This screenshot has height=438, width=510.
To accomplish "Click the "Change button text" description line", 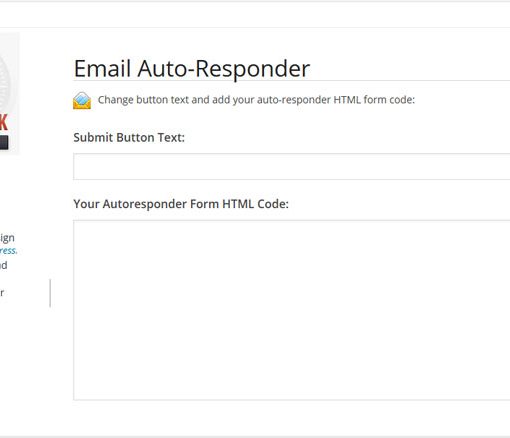I will point(256,100).
